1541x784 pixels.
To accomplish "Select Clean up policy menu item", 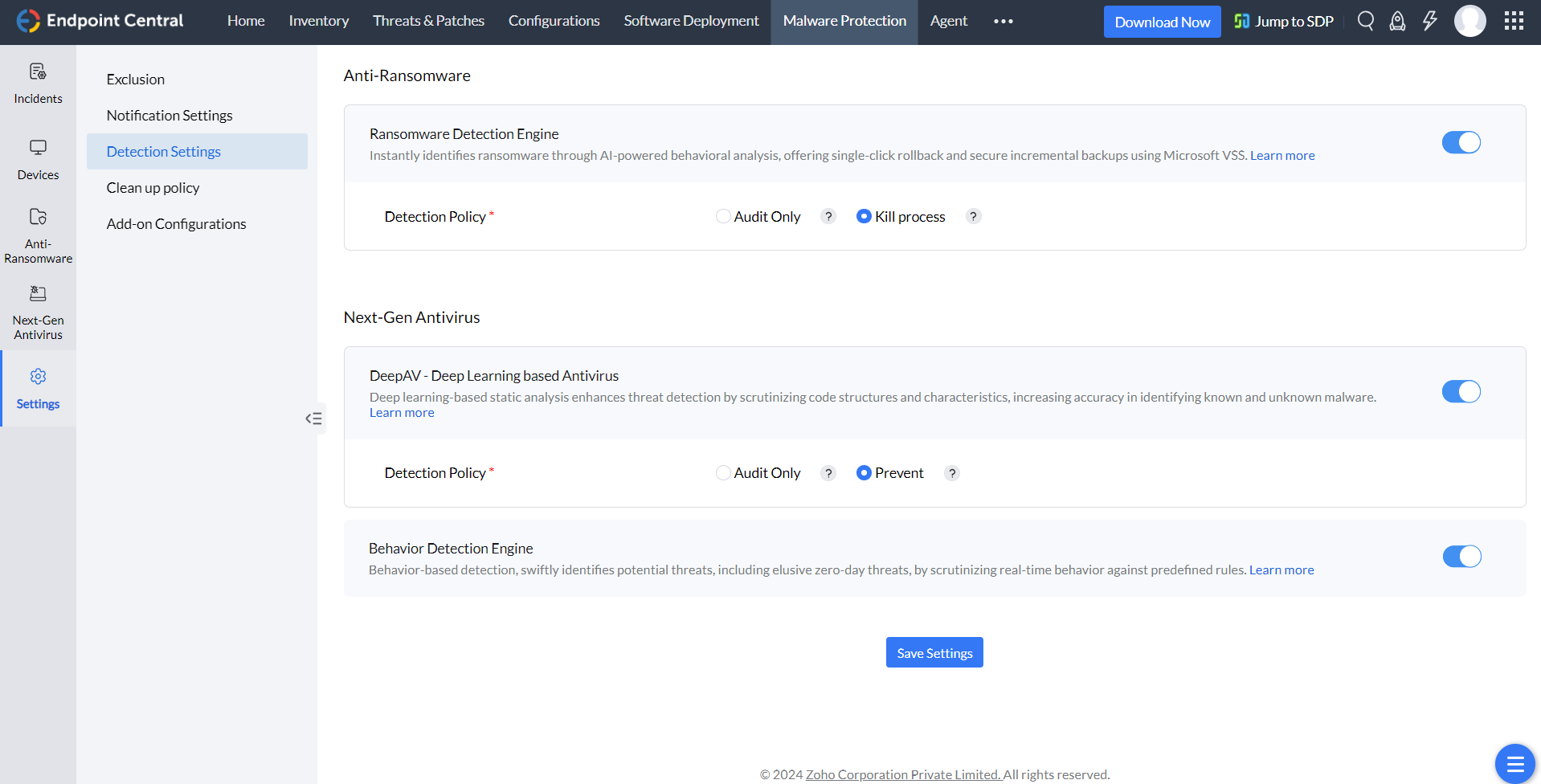I will pyautogui.click(x=153, y=188).
